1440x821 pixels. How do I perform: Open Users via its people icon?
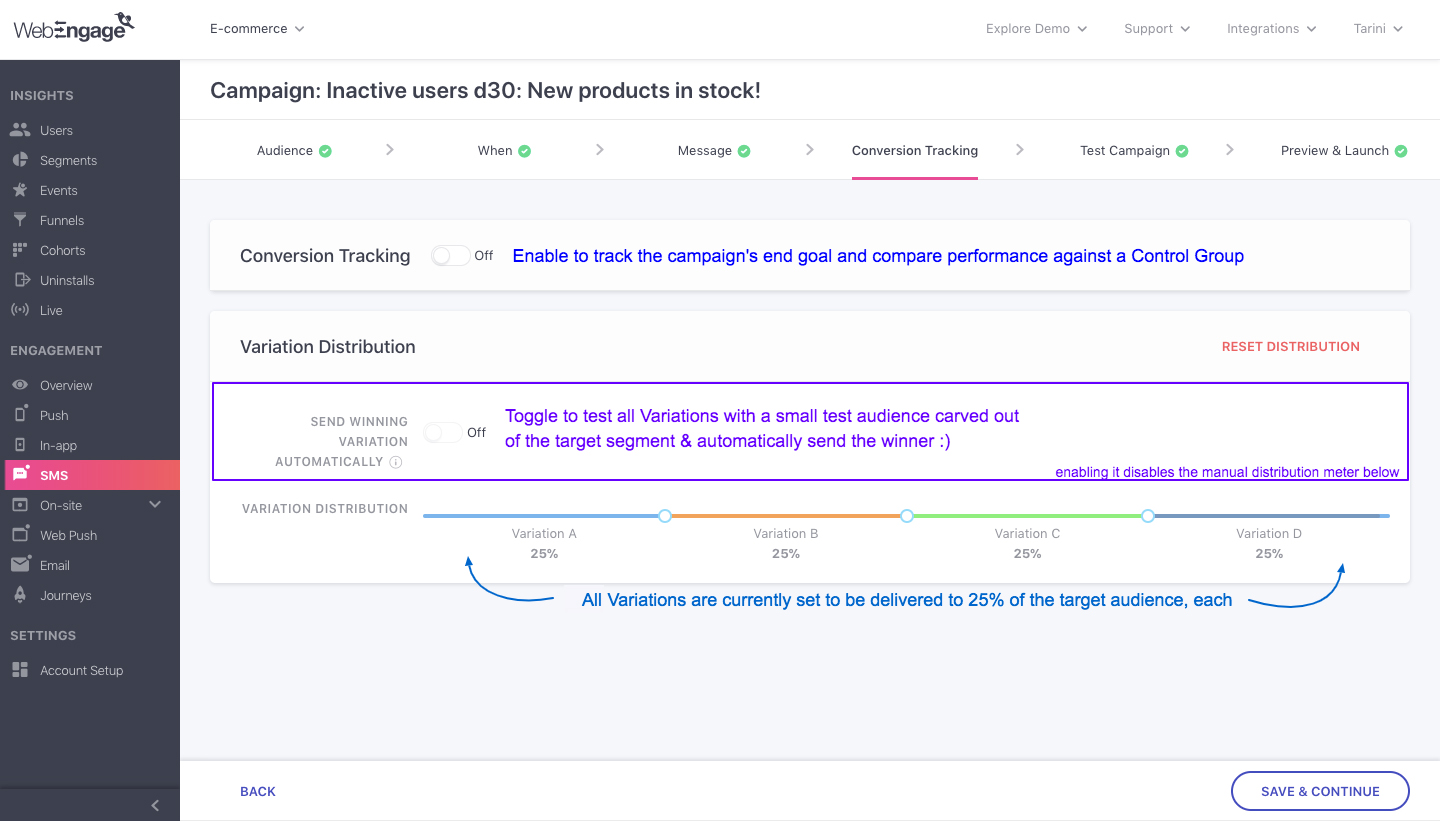(20, 130)
